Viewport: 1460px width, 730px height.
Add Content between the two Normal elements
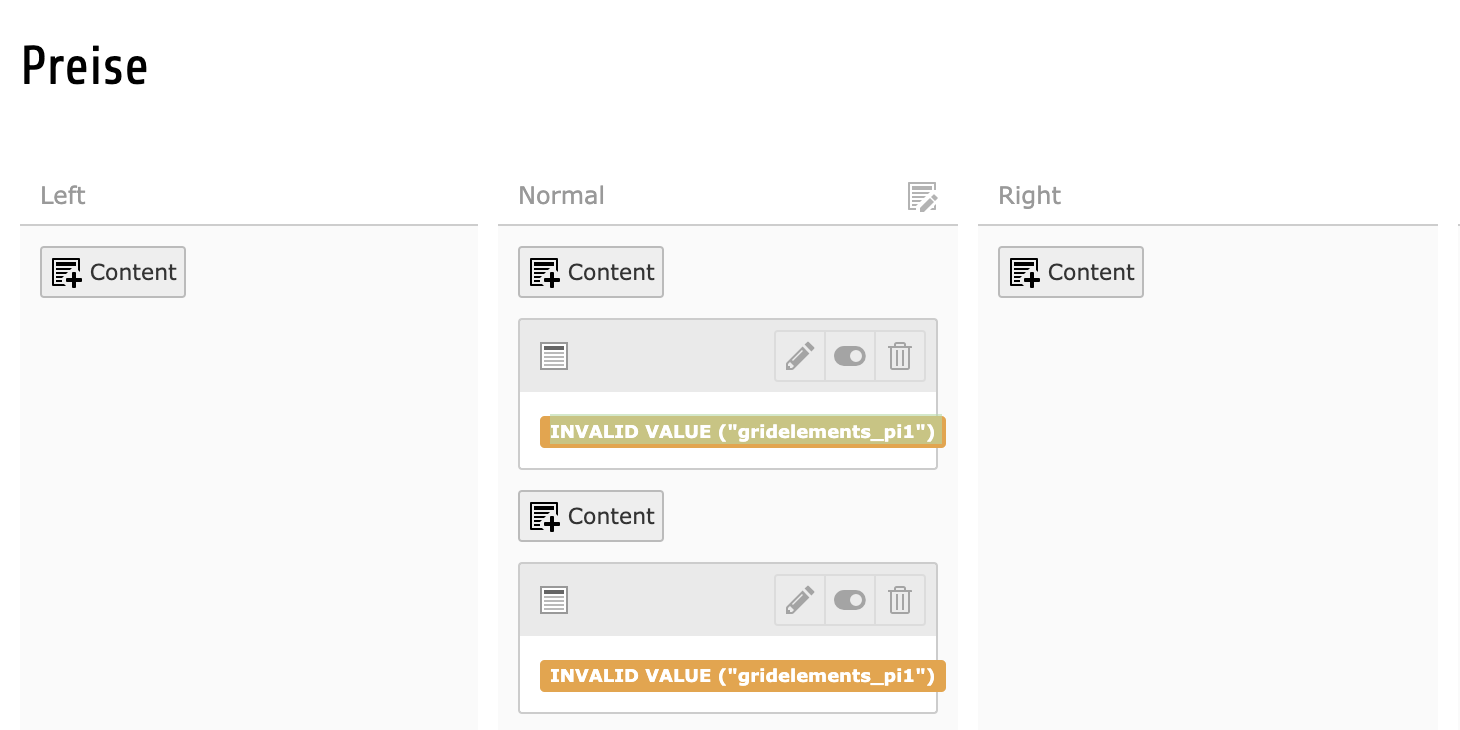(x=591, y=516)
